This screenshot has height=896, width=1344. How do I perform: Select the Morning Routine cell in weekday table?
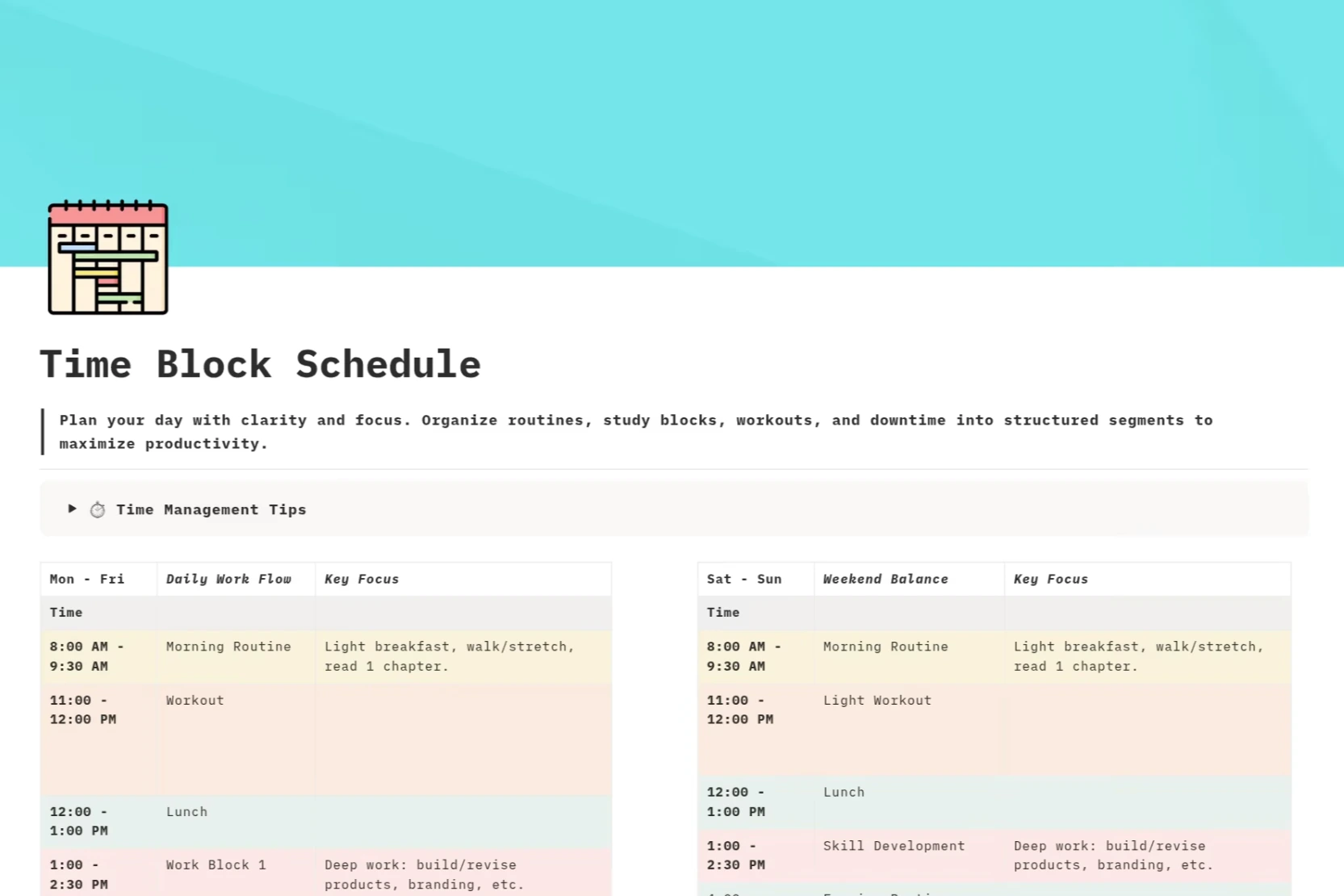click(x=228, y=647)
